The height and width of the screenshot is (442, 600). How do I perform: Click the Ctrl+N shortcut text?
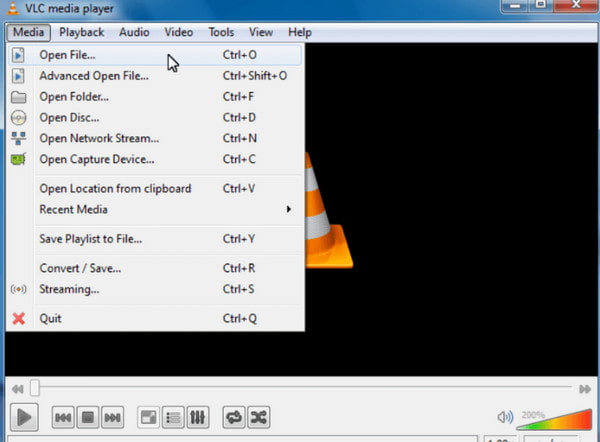click(240, 139)
